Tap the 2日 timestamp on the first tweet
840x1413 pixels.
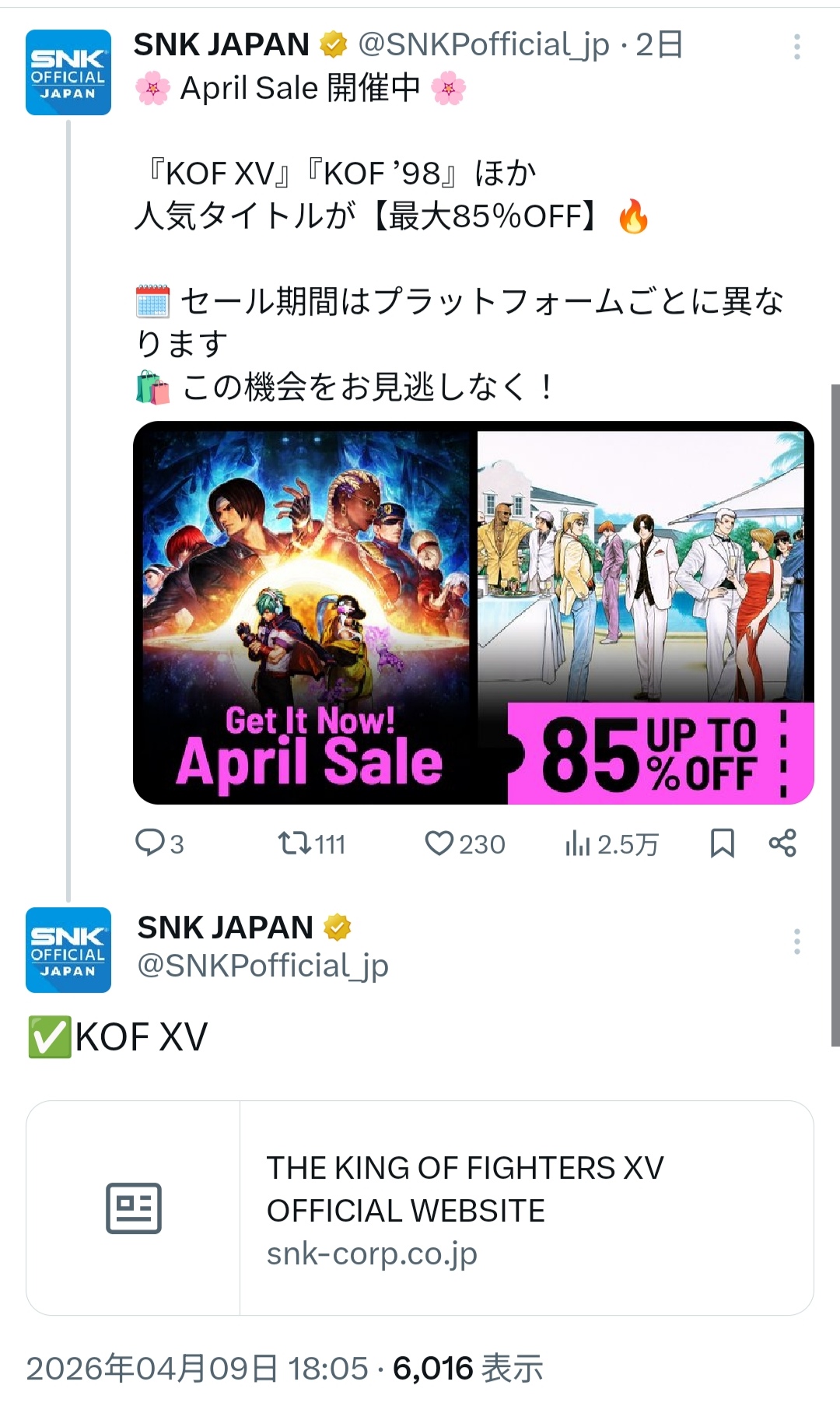[x=660, y=44]
